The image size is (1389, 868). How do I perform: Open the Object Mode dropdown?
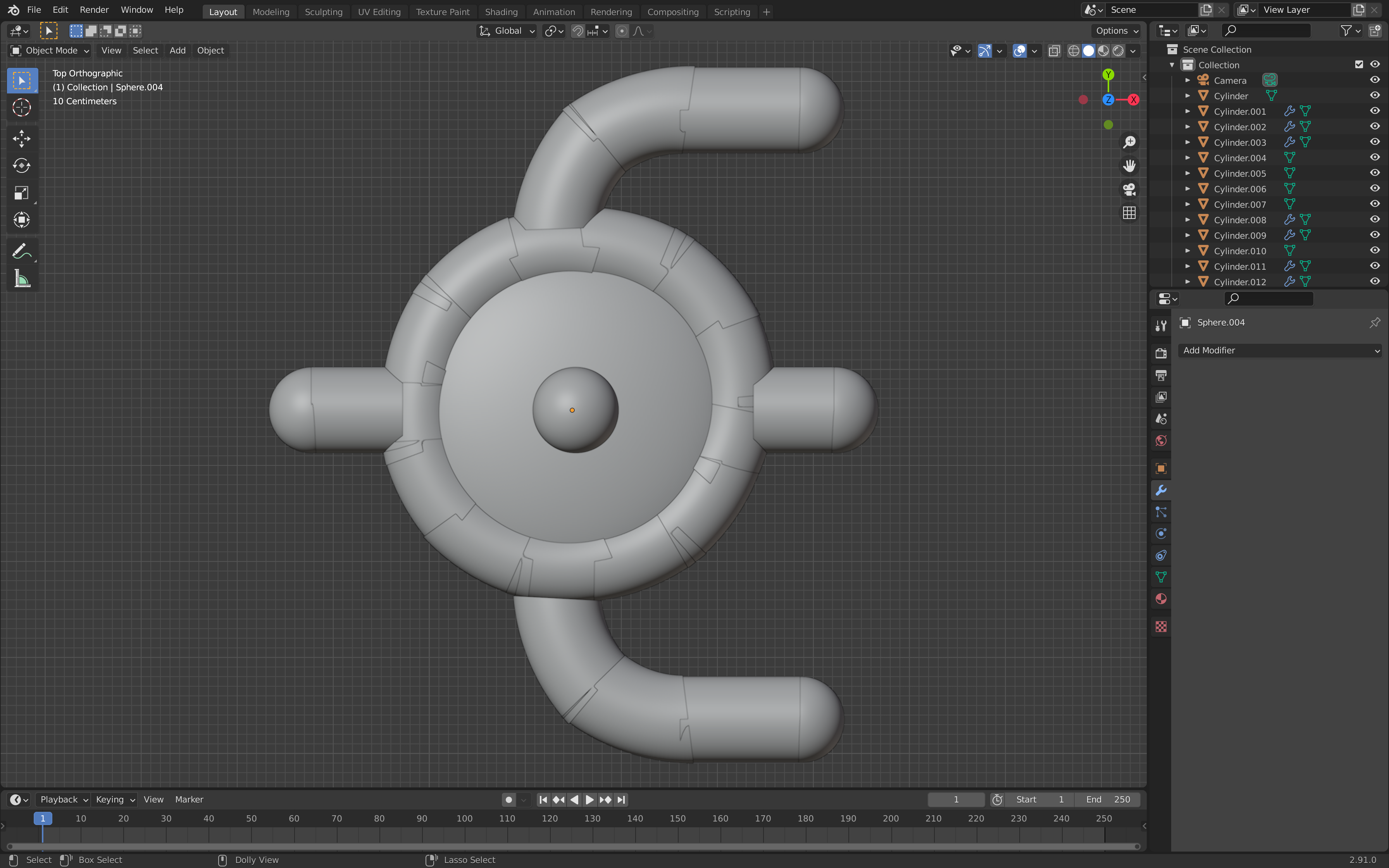[50, 50]
